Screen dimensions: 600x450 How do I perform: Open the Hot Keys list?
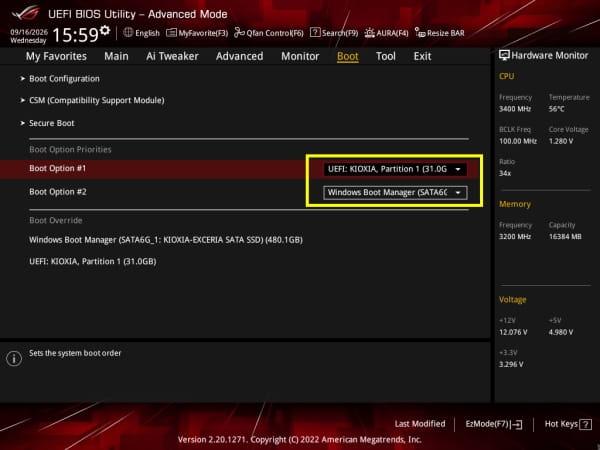(568, 424)
